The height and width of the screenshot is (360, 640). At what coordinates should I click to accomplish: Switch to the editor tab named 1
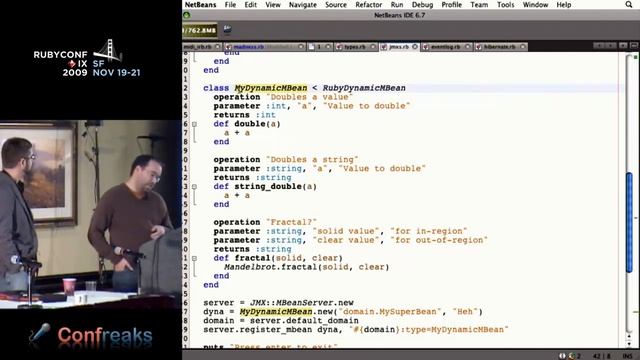point(319,47)
